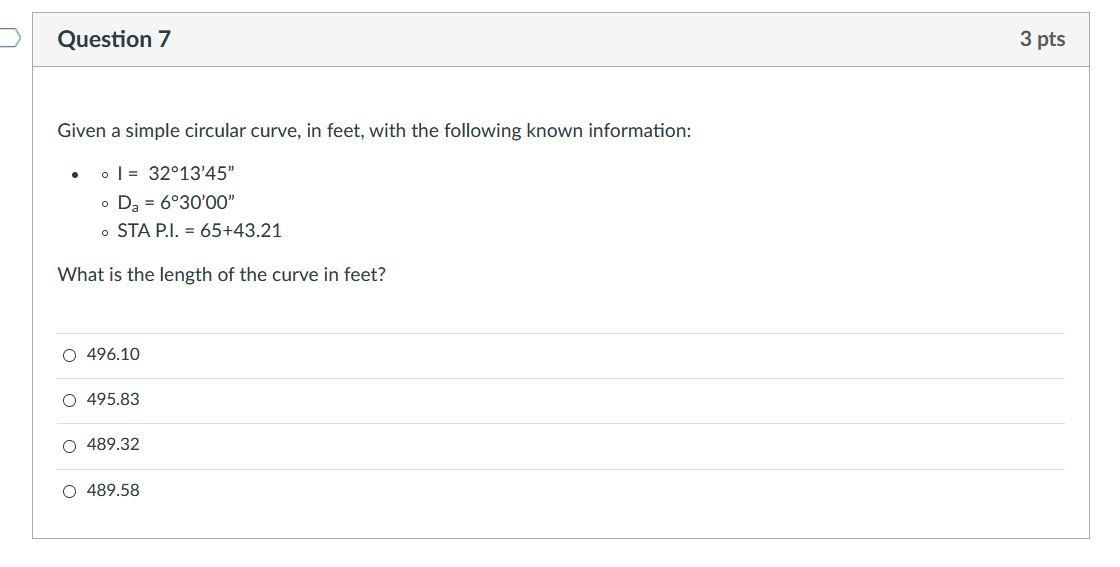
Task: Click the Da = 6°30'00" line
Action: pyautogui.click(x=176, y=202)
